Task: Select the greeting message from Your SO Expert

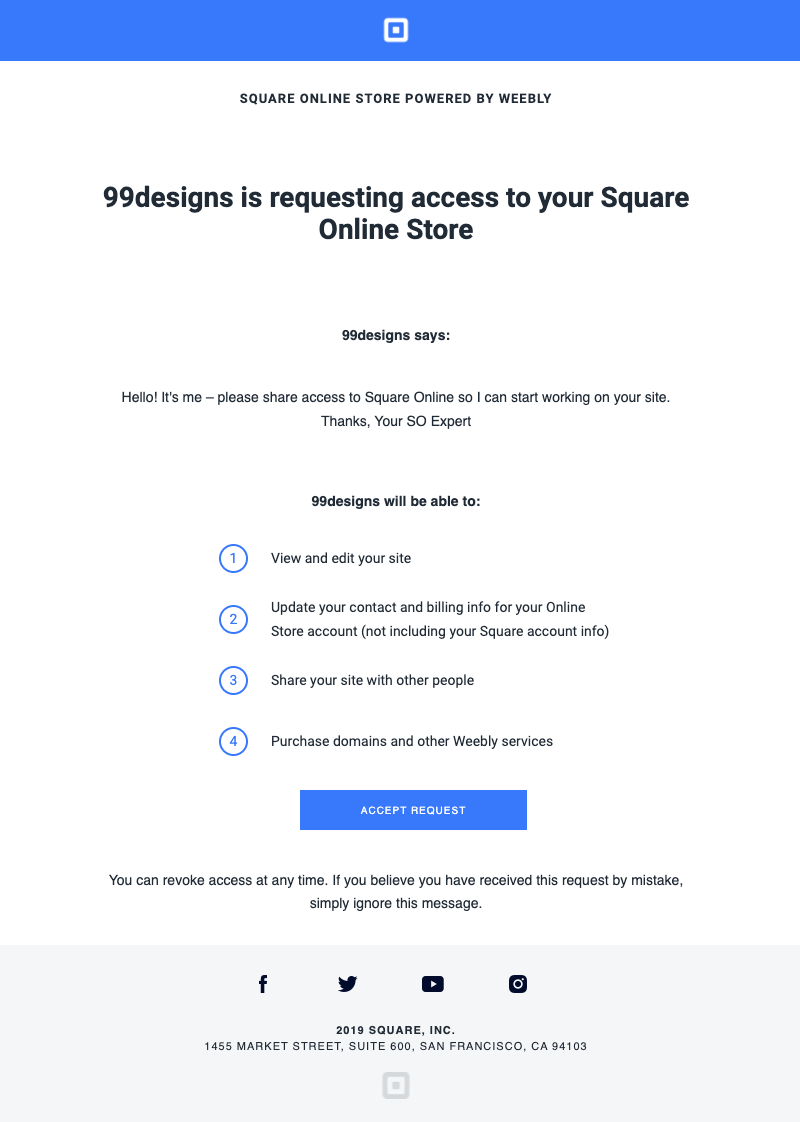Action: click(x=396, y=409)
